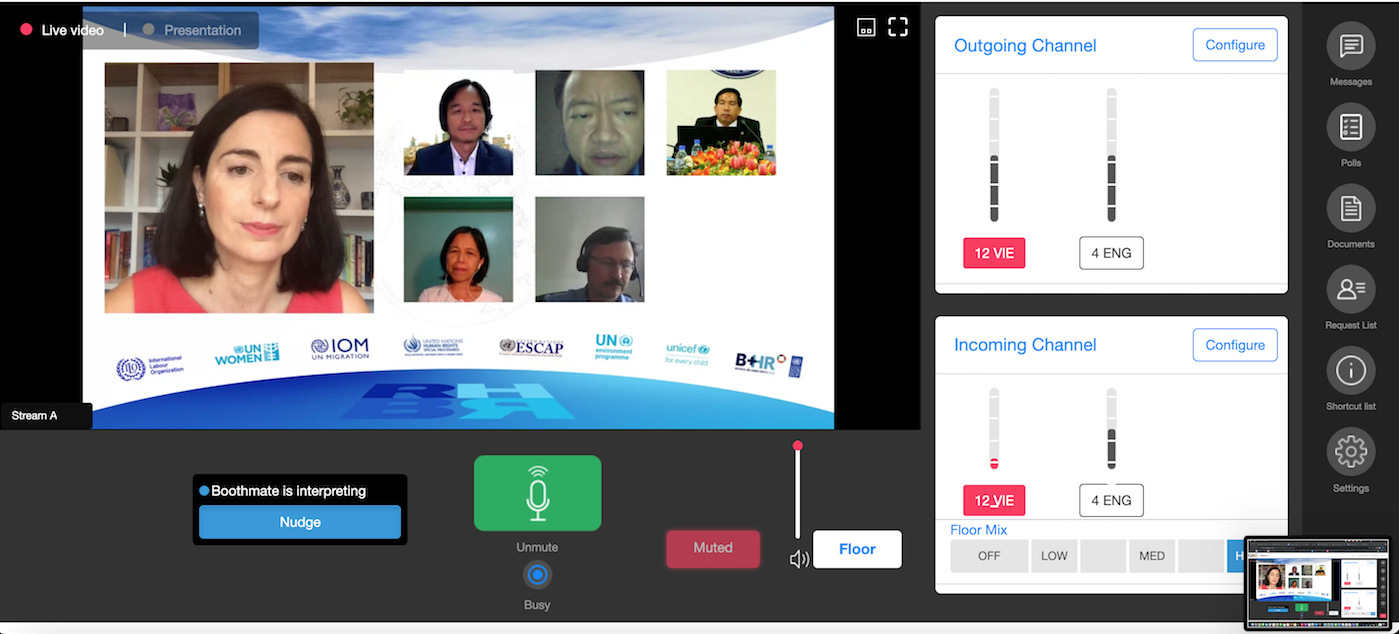Switch to the Presentation tab

click(202, 30)
